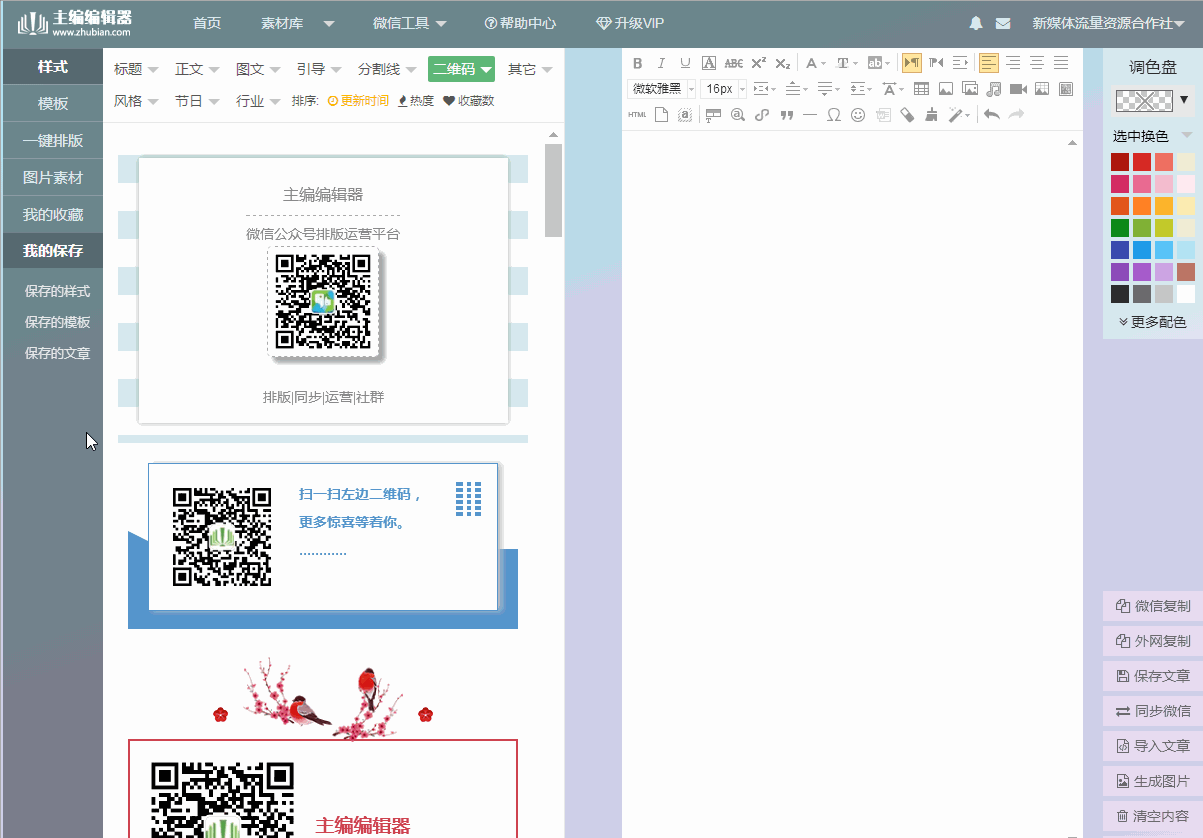Toggle underline formatting in editor toolbar
Image resolution: width=1203 pixels, height=838 pixels.
pos(685,63)
